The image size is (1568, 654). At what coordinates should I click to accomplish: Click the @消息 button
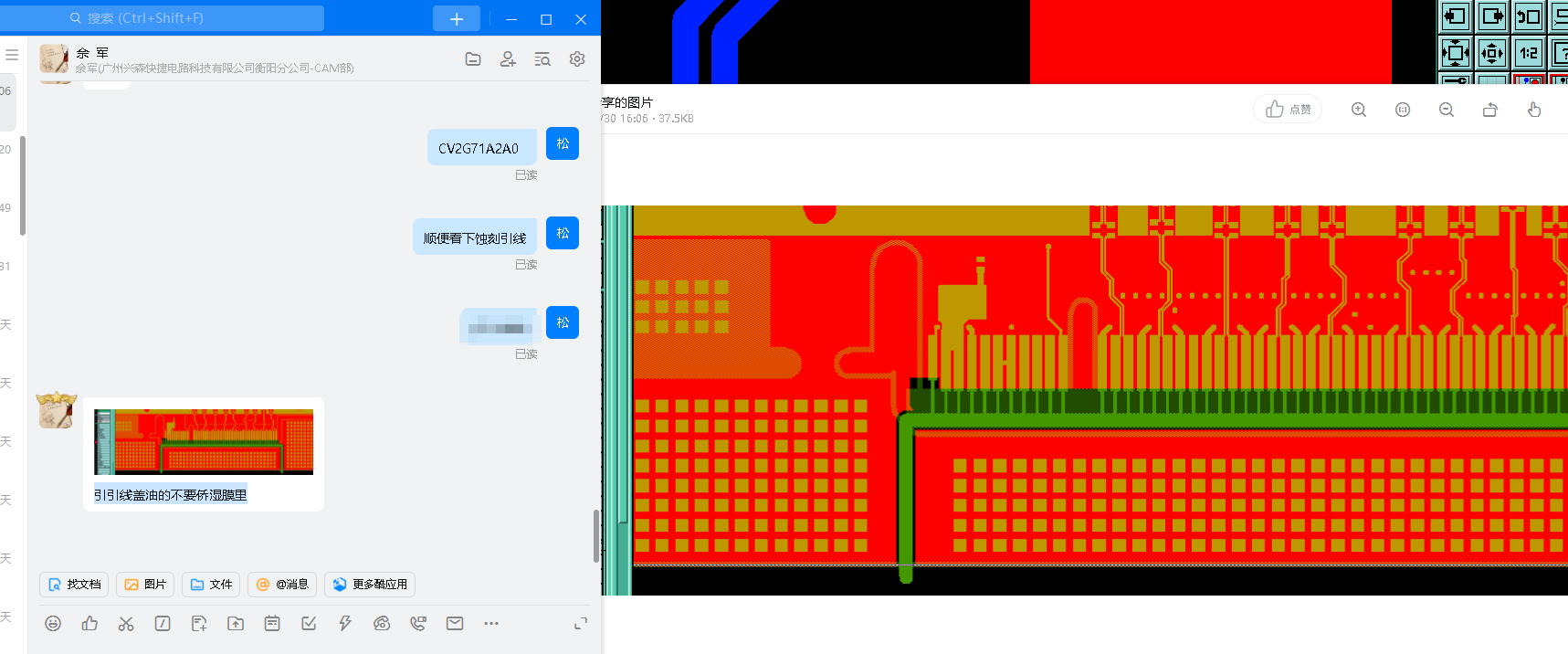coord(282,585)
